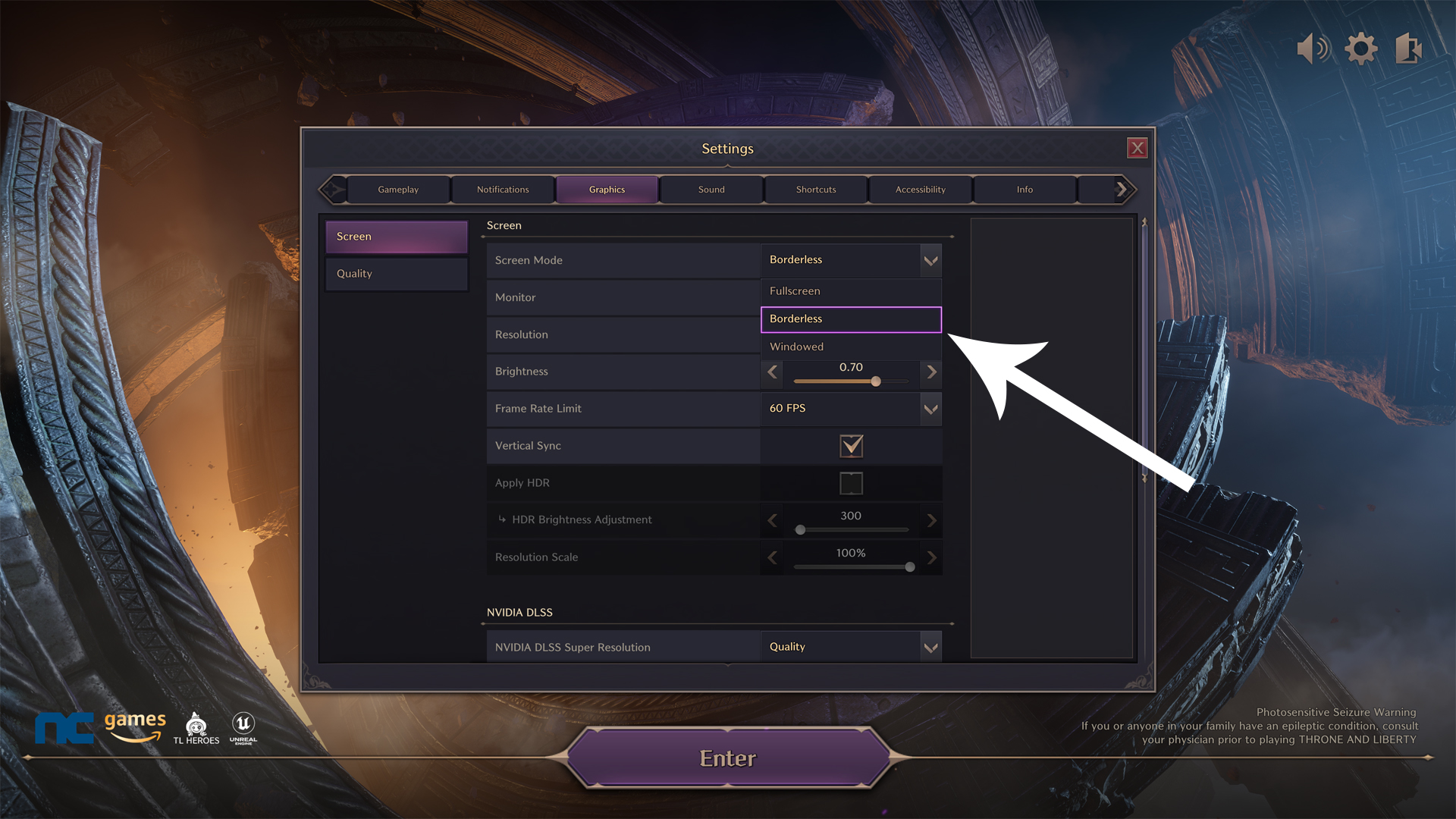Close the Settings window

[1137, 148]
